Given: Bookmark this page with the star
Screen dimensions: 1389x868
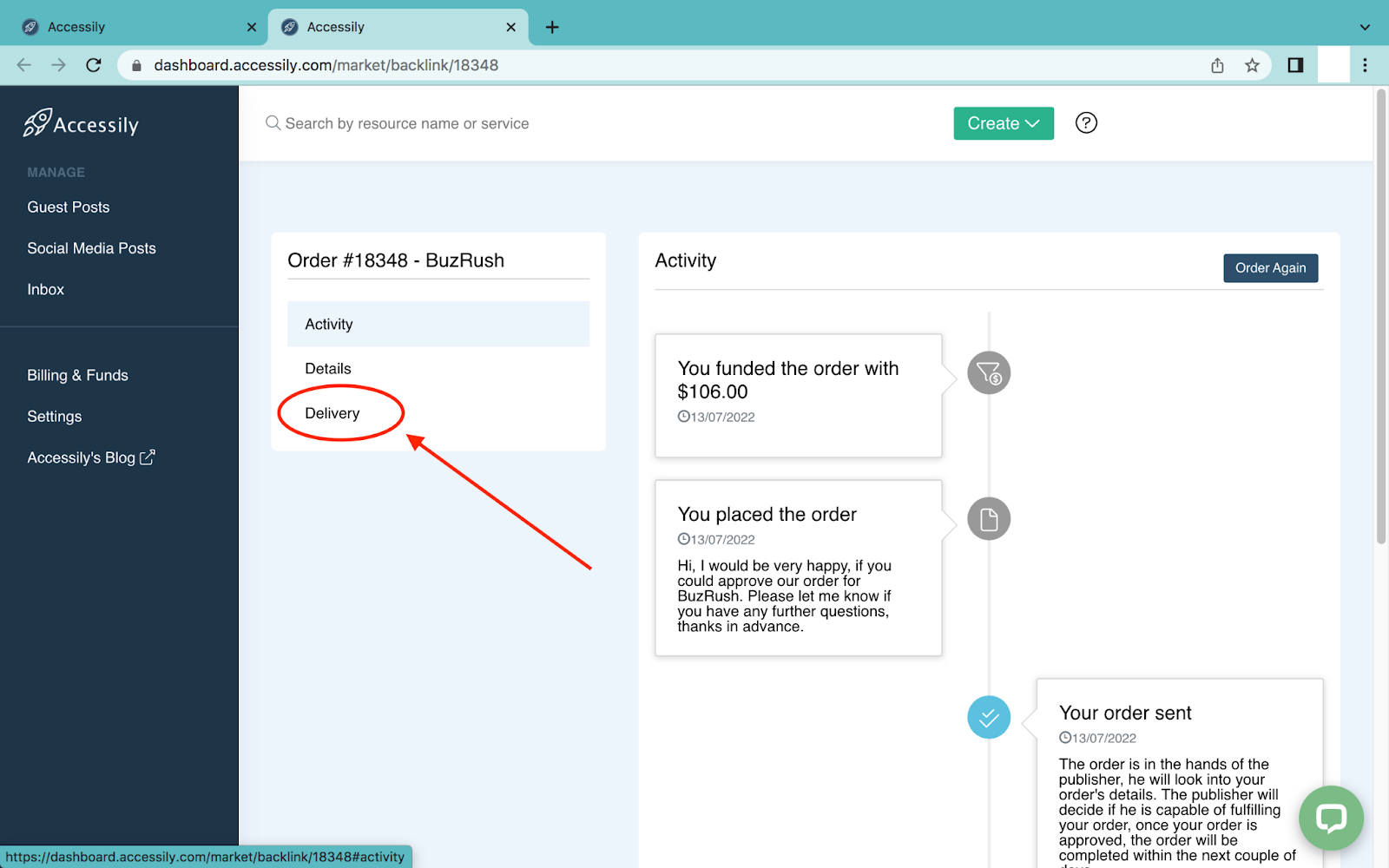Looking at the screenshot, I should [1252, 65].
